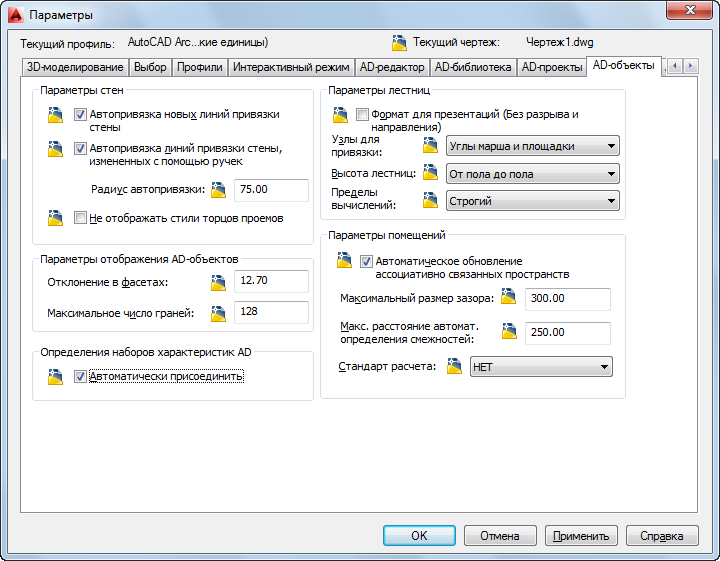720x561 pixels.
Task: Switch to AD-редактор tab
Action: (392, 67)
